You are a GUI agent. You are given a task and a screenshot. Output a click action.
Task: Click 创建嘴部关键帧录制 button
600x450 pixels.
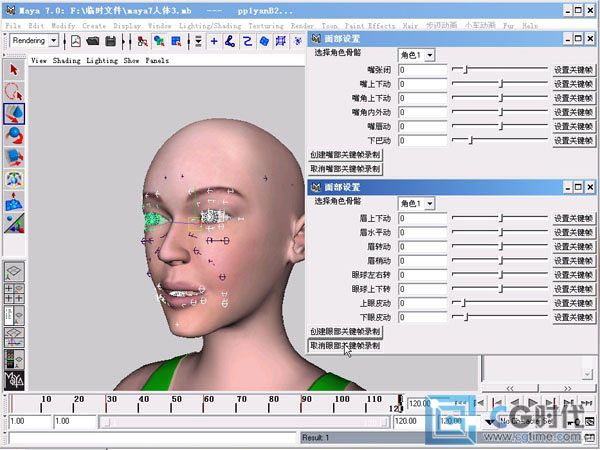pos(345,155)
